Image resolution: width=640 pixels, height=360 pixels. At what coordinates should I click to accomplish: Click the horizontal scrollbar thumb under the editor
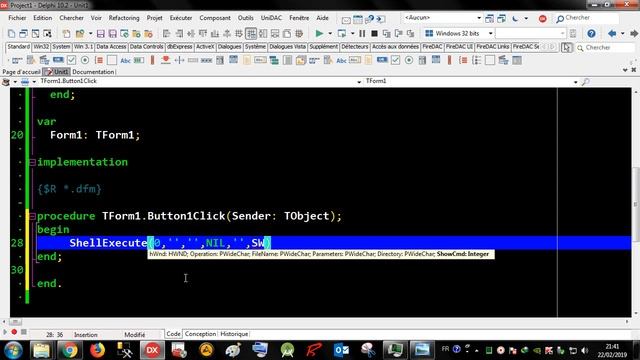tap(15, 322)
